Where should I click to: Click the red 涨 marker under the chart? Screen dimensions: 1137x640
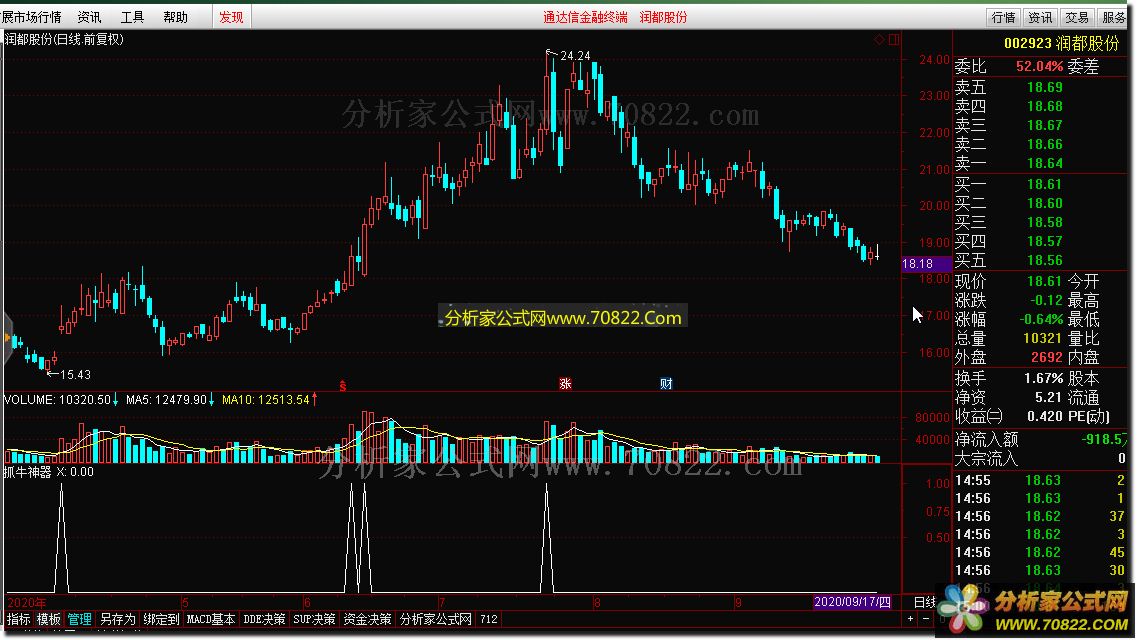tap(565, 383)
